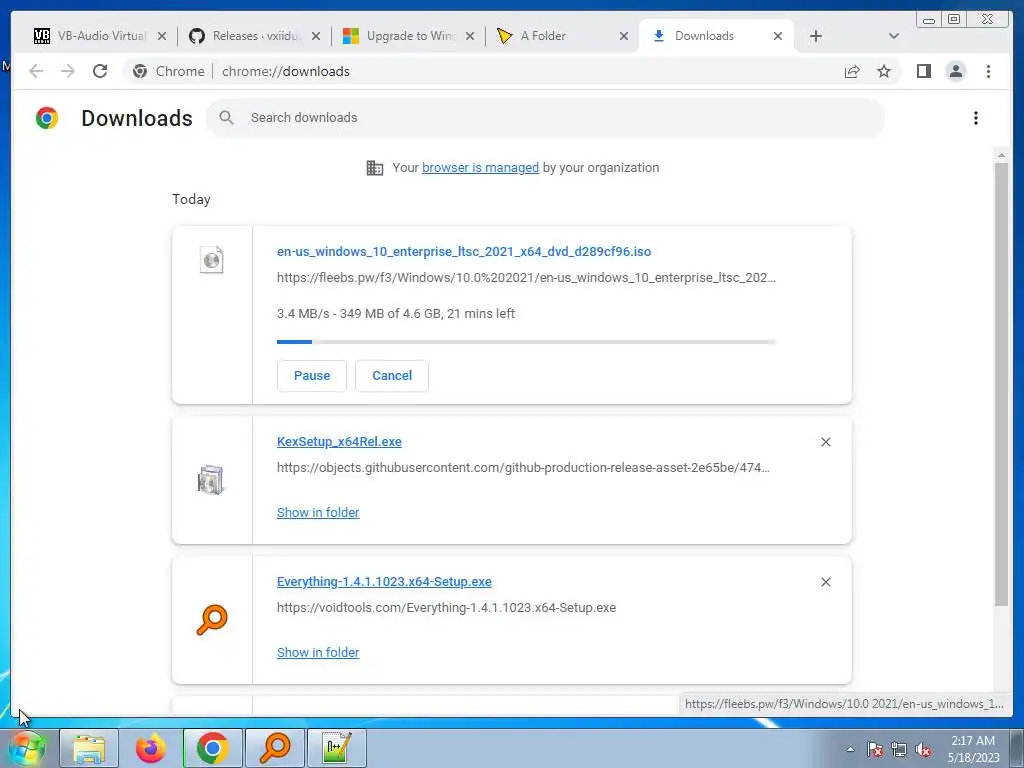Click the forward navigation arrow
The height and width of the screenshot is (768, 1024).
(x=68, y=71)
